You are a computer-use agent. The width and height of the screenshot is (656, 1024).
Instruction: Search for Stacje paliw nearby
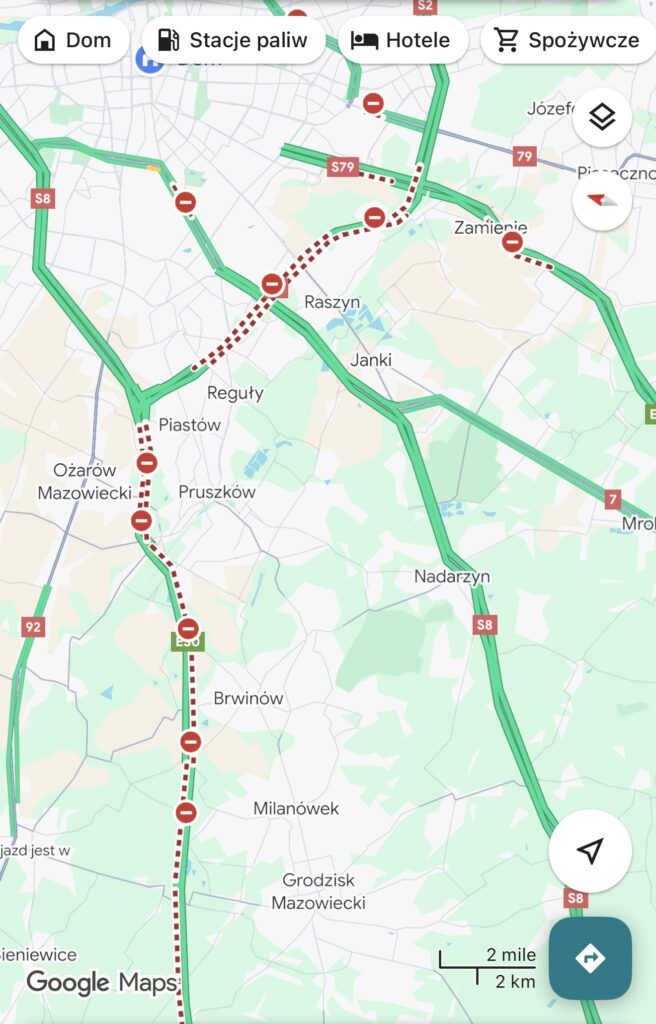pyautogui.click(x=233, y=40)
